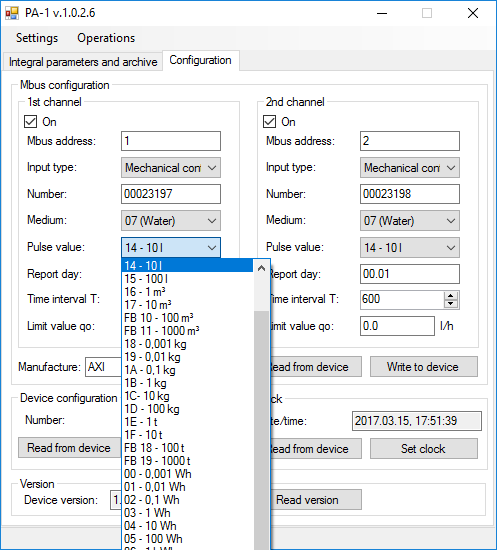Click the PA-1 application icon in title bar
The image size is (497, 550).
tap(12, 13)
